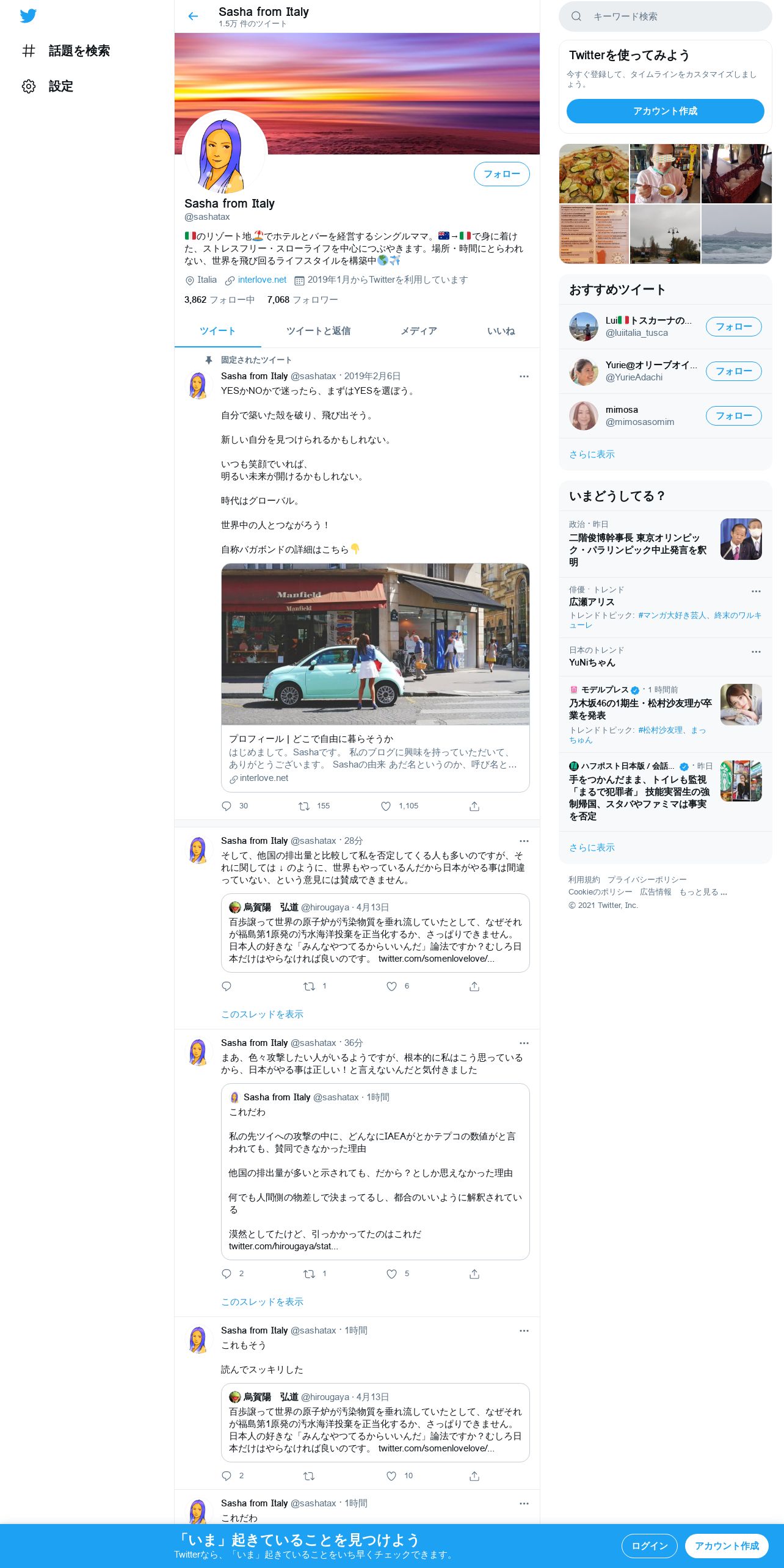Open pinned tweet more options dots

pos(524,376)
